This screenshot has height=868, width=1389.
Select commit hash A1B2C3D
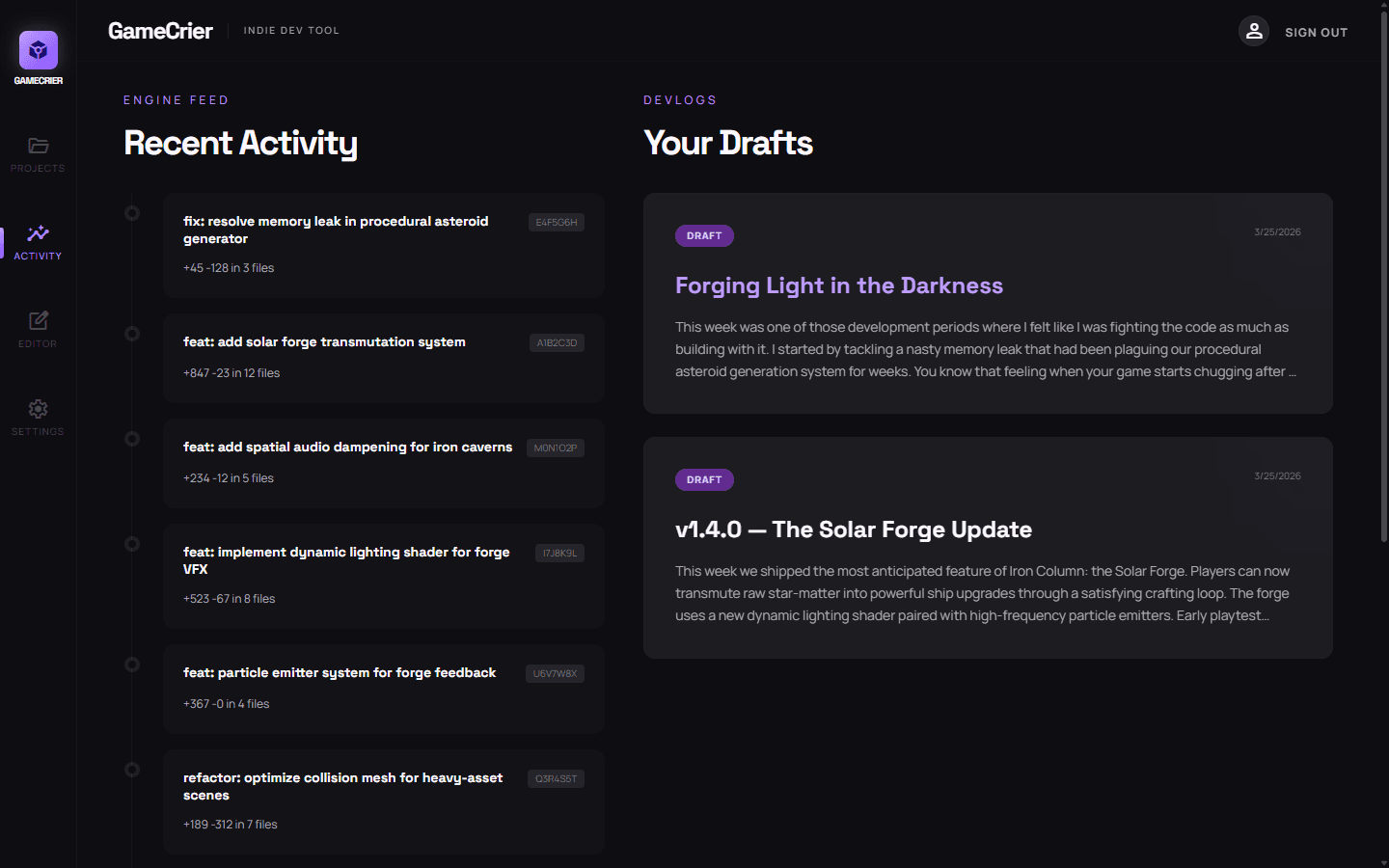[557, 342]
